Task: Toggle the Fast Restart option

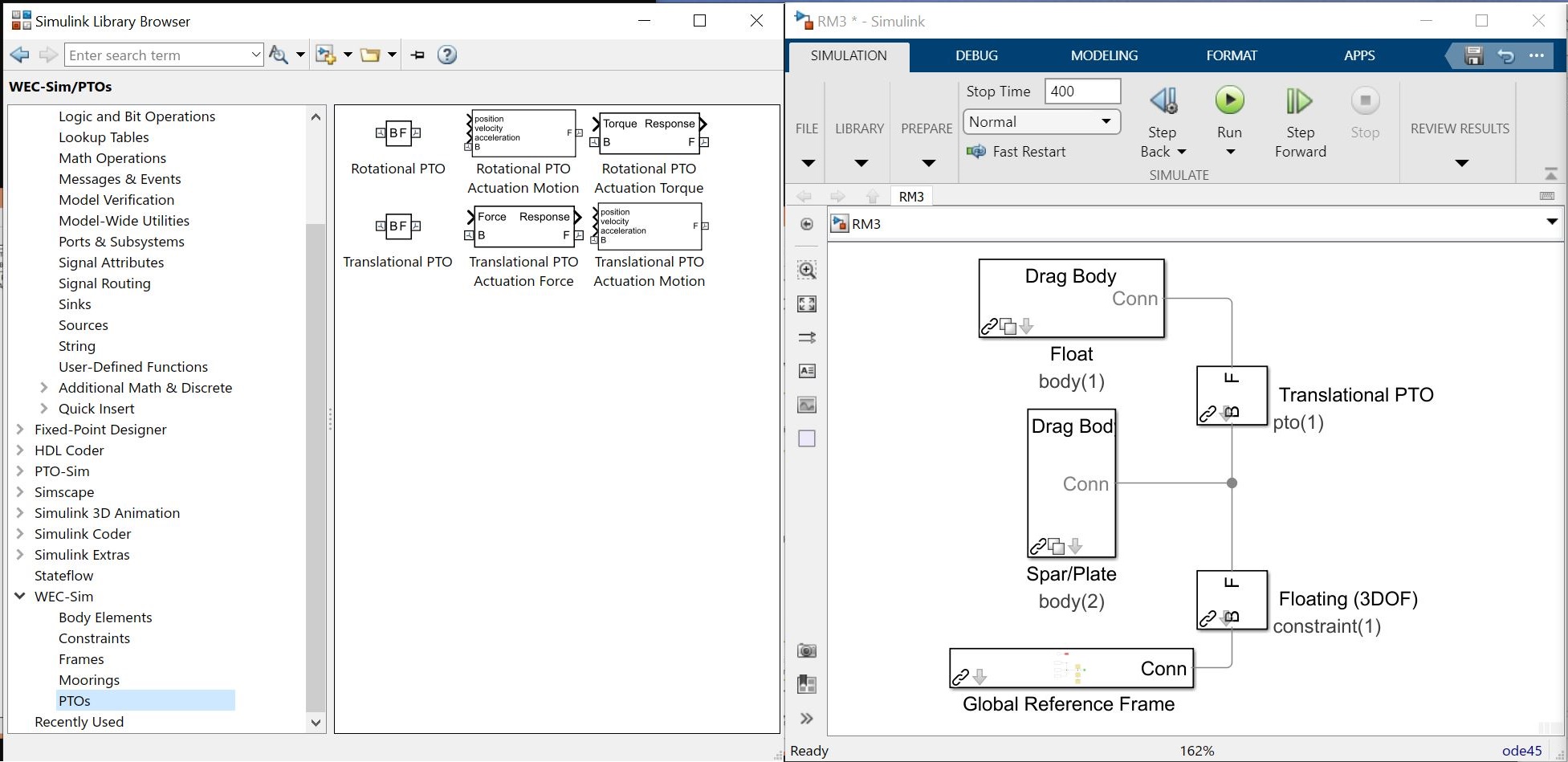Action: coord(1016,151)
